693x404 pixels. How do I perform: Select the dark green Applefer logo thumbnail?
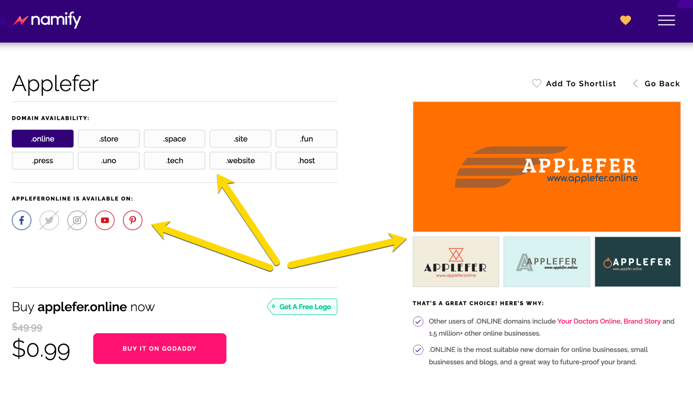coord(637,262)
